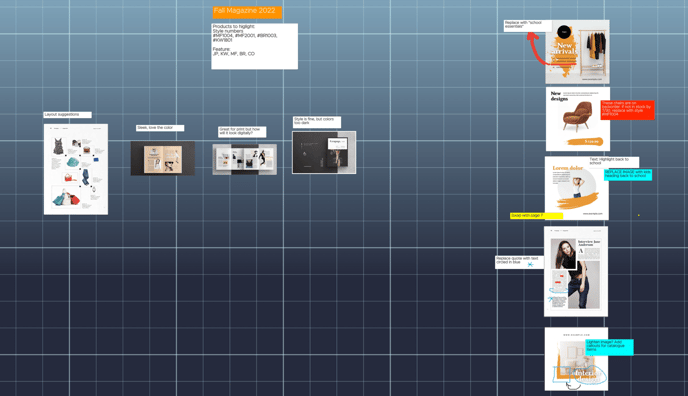
Task: Click the dark black magazine mockup image
Action: [x=324, y=153]
